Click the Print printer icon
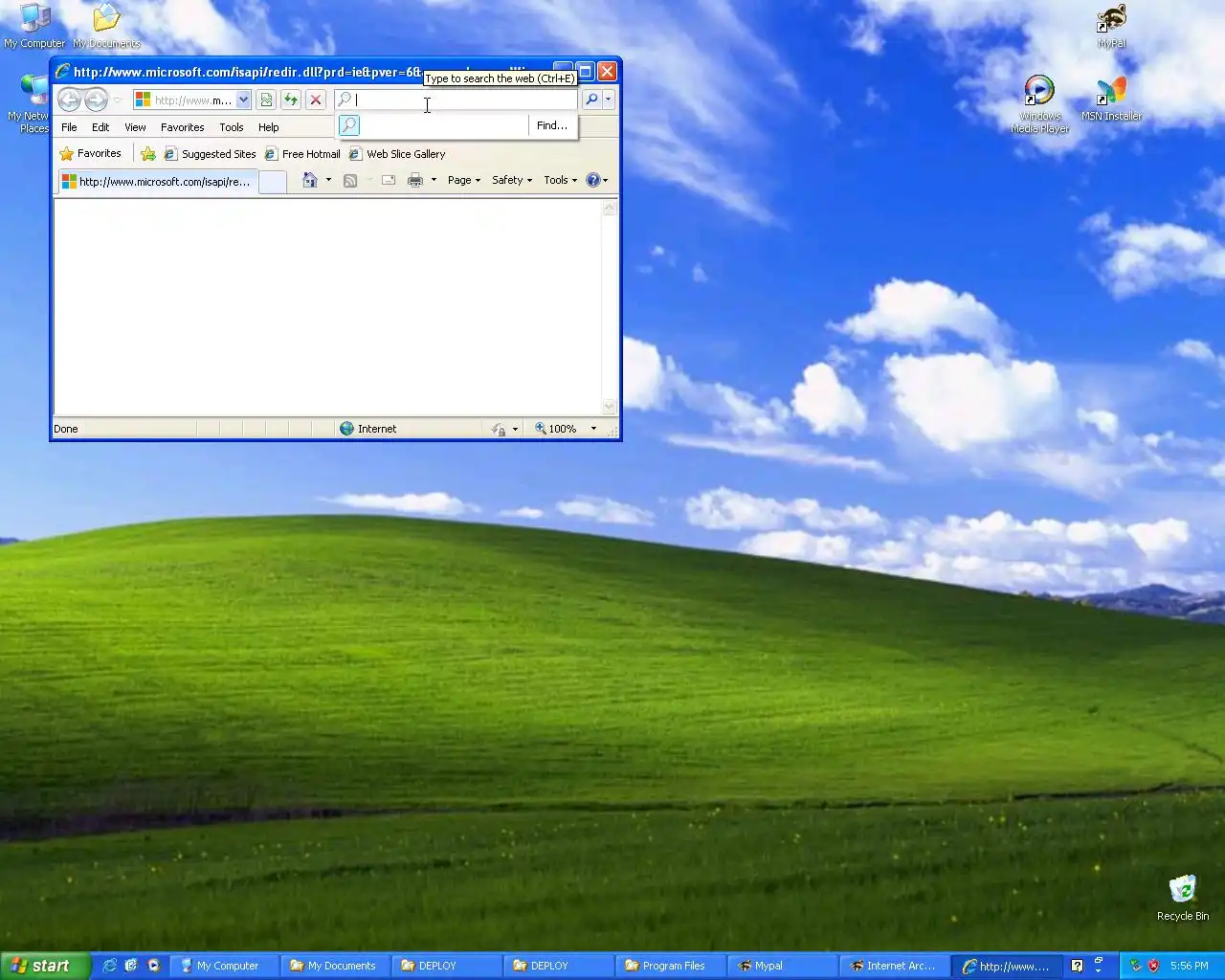Viewport: 1225px width, 980px height. [415, 180]
